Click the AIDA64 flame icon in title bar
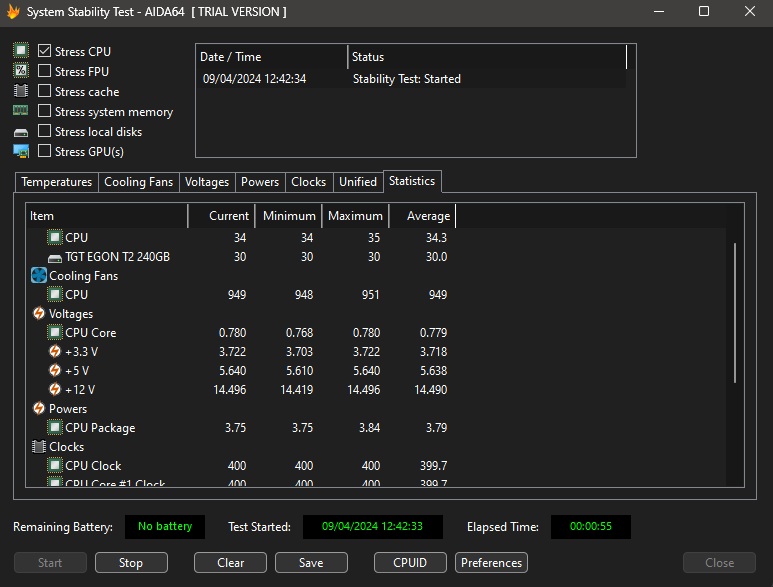The image size is (773, 587). coord(13,11)
